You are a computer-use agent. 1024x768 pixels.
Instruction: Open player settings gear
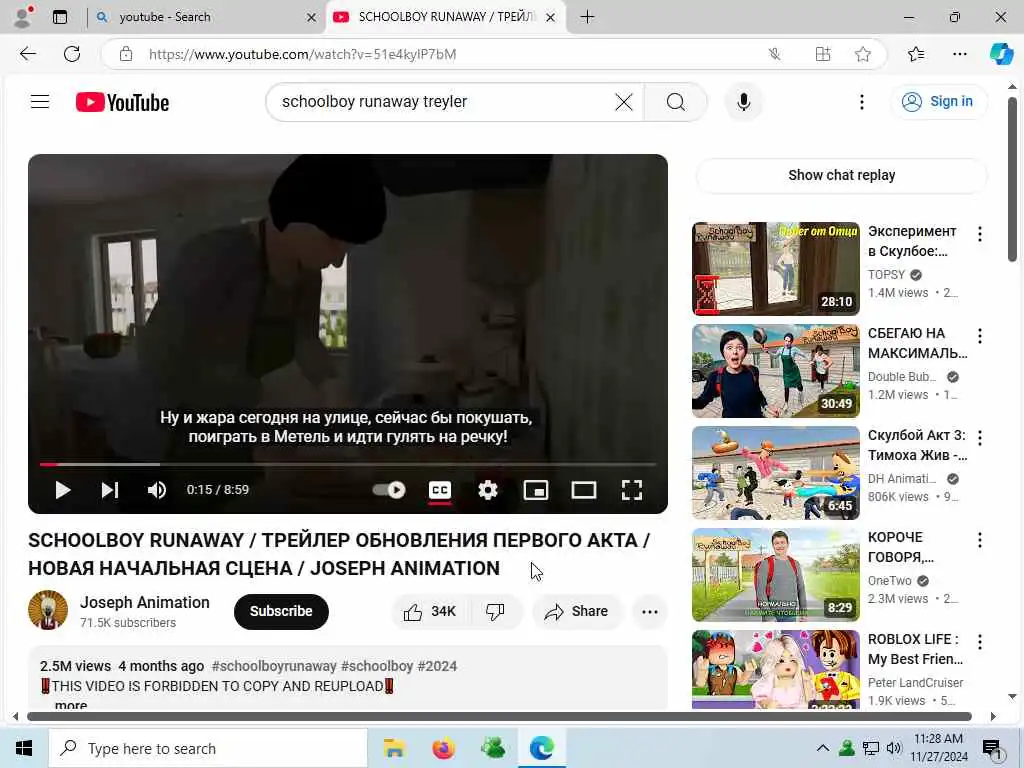(x=488, y=490)
